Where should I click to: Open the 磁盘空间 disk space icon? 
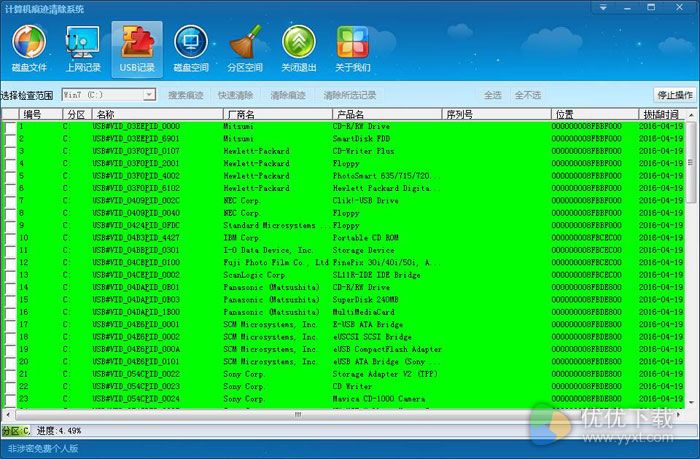click(x=191, y=49)
